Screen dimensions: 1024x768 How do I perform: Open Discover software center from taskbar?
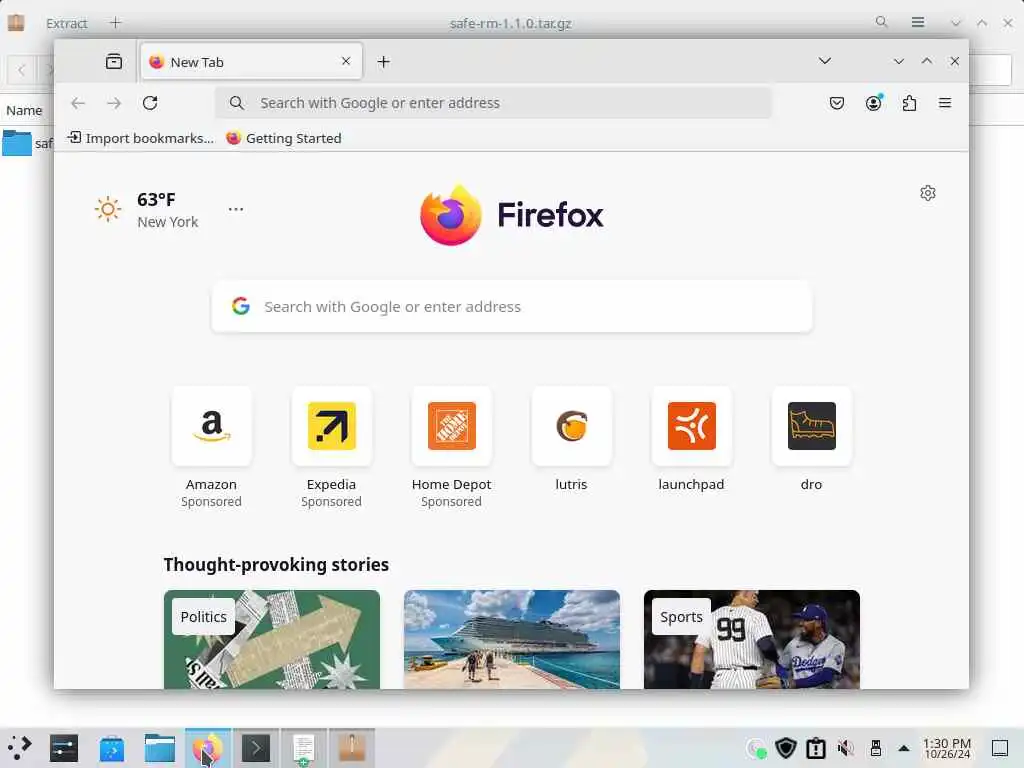click(x=112, y=748)
